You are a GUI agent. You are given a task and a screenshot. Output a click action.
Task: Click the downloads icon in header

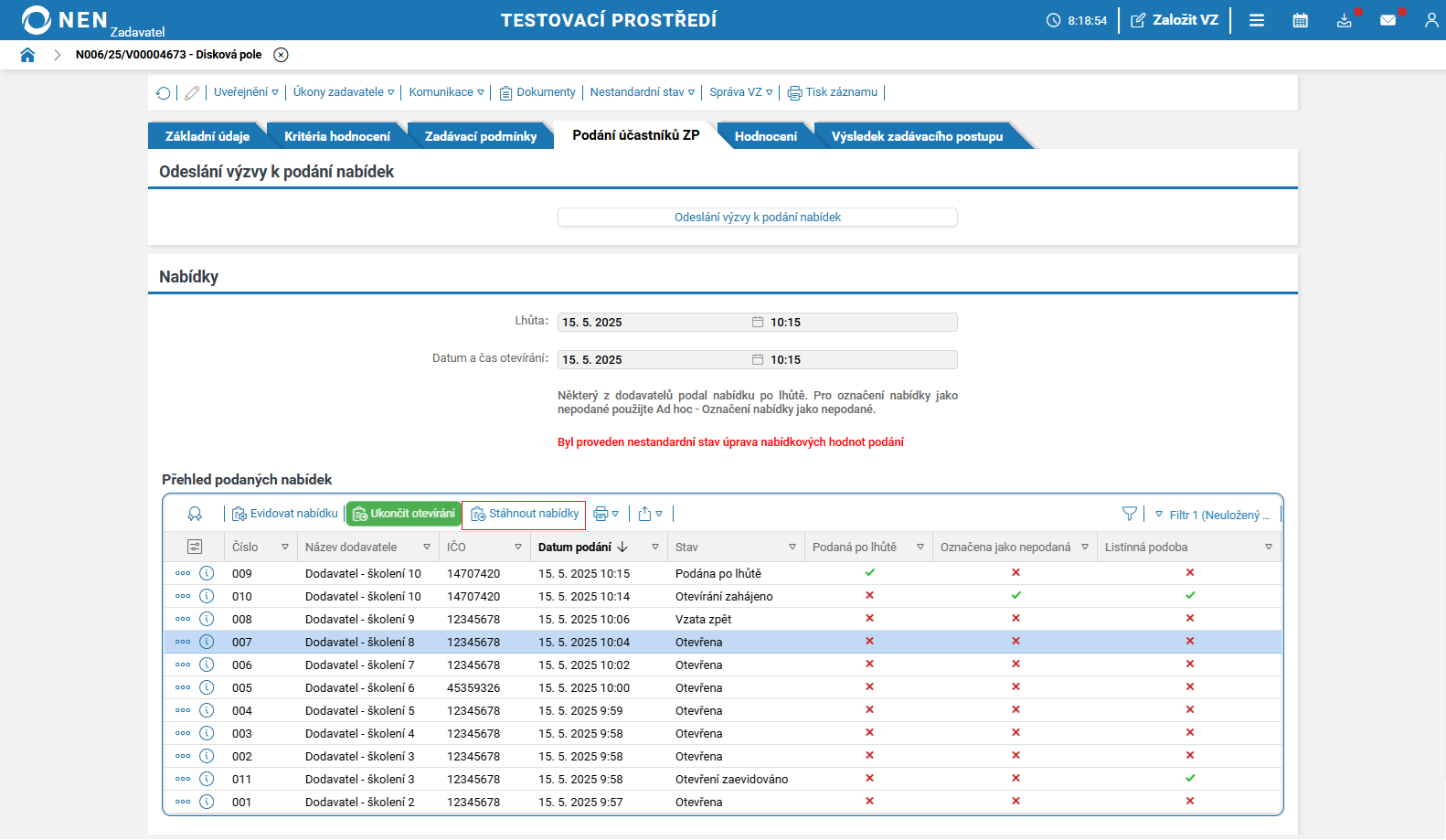[1344, 20]
